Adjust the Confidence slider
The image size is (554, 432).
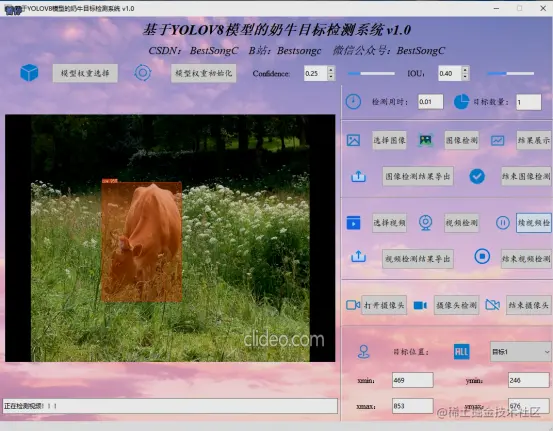point(371,73)
